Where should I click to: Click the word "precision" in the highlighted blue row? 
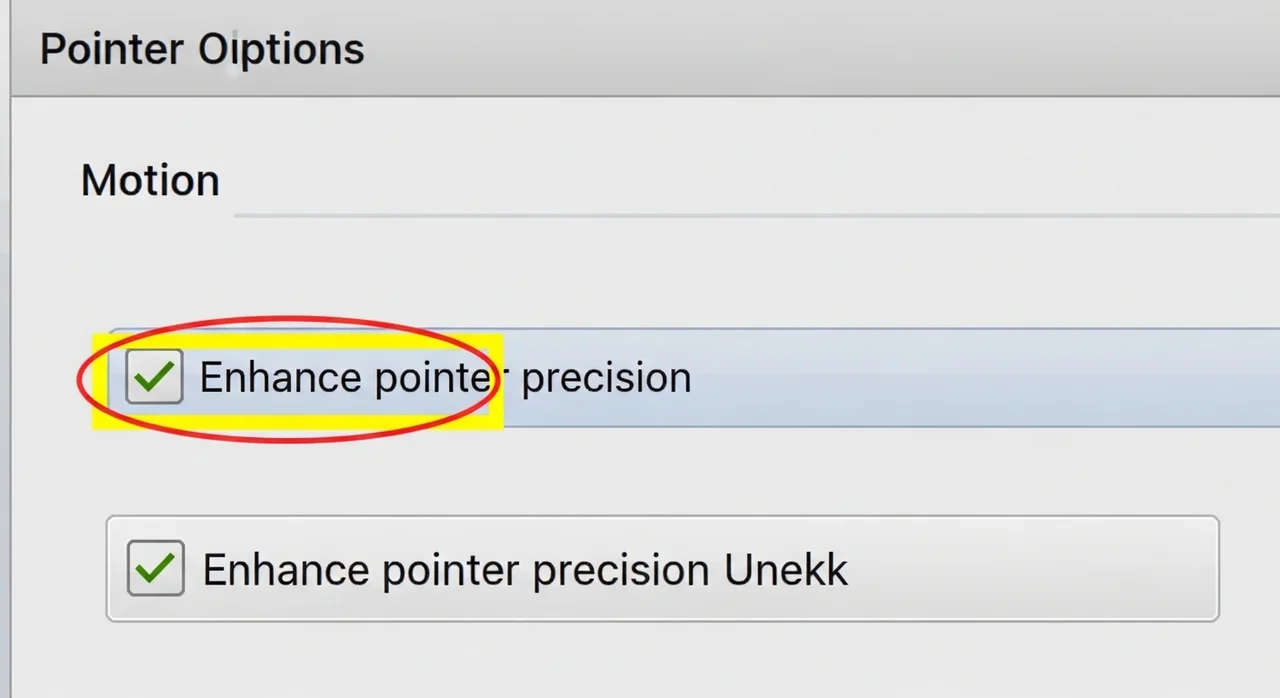pyautogui.click(x=606, y=378)
